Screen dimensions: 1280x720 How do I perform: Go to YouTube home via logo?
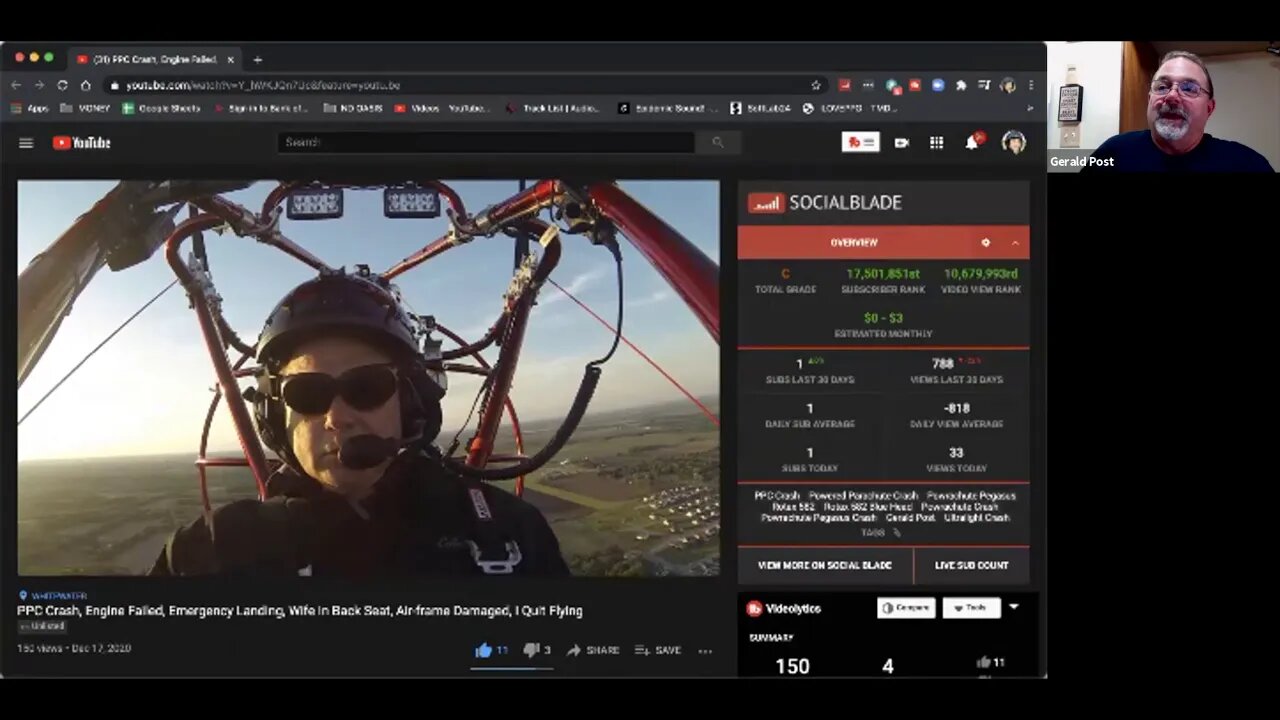(82, 143)
